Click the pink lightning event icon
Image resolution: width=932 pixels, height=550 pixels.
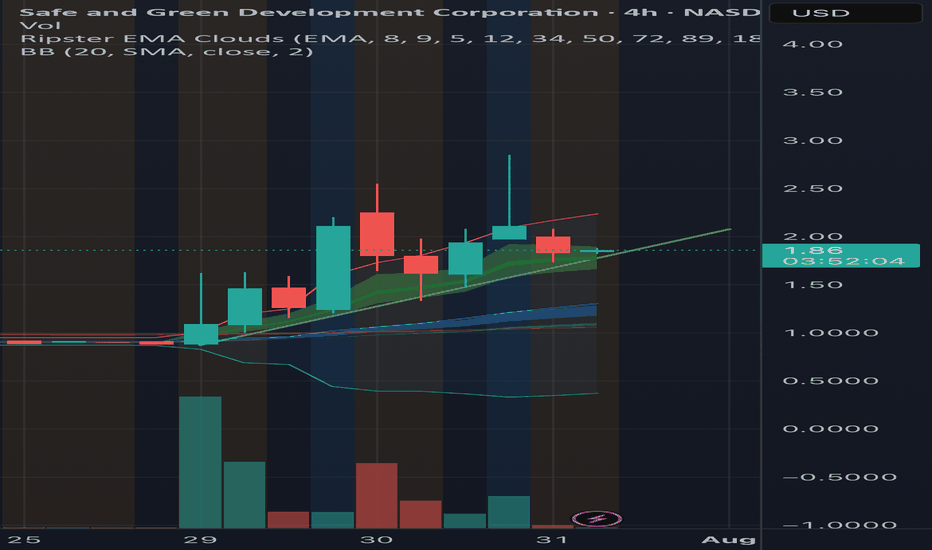click(597, 519)
